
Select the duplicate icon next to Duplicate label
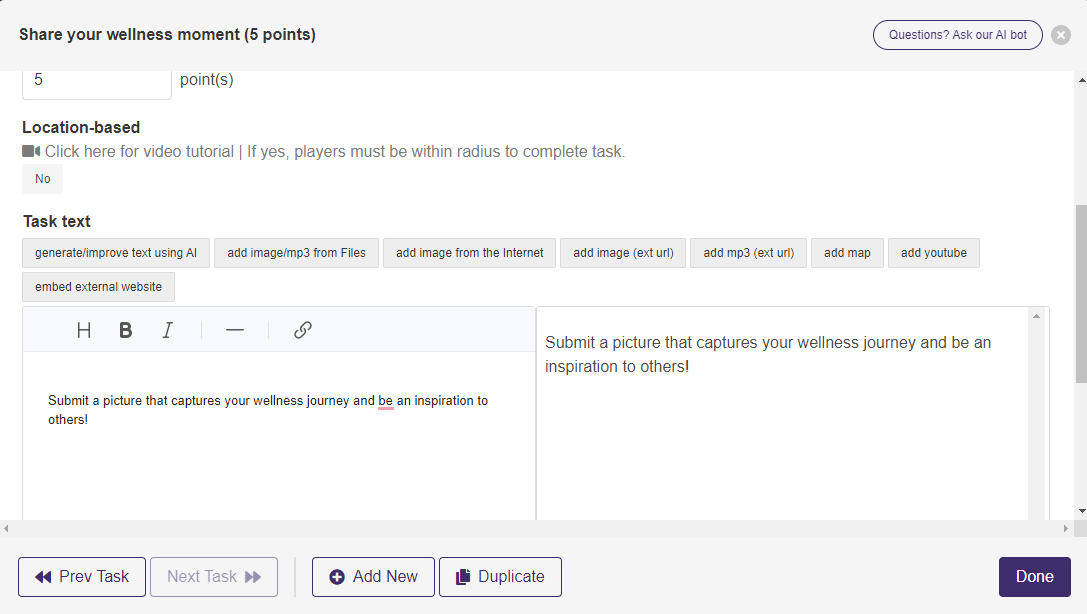463,576
